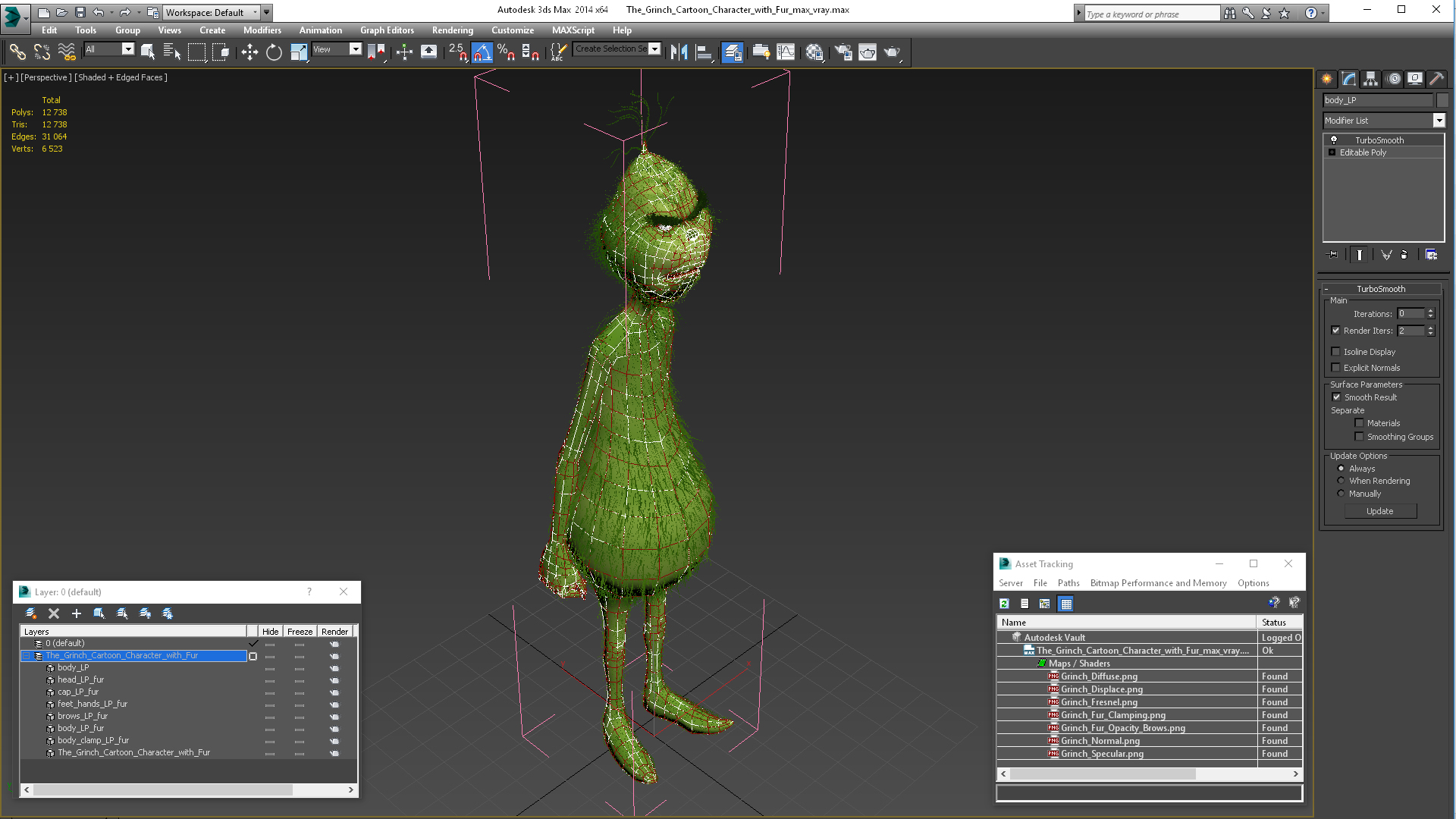The height and width of the screenshot is (819, 1456).
Task: Select the Move tool in main toolbar
Action: [x=249, y=52]
